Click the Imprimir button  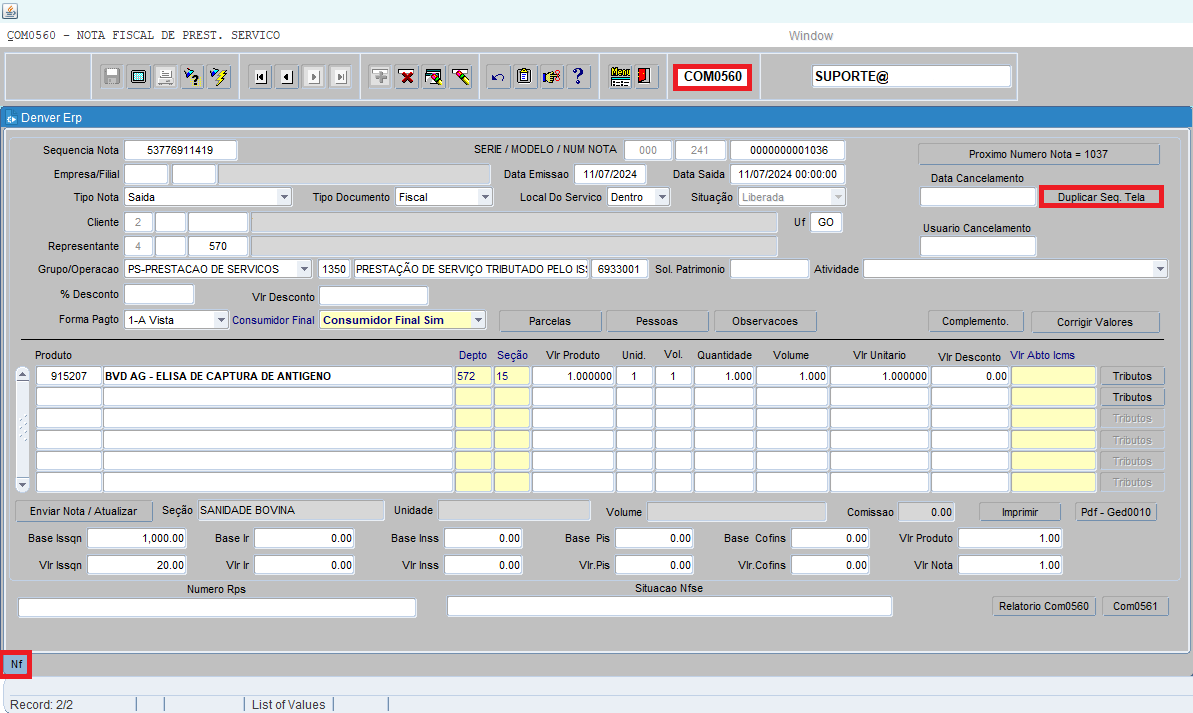1020,512
